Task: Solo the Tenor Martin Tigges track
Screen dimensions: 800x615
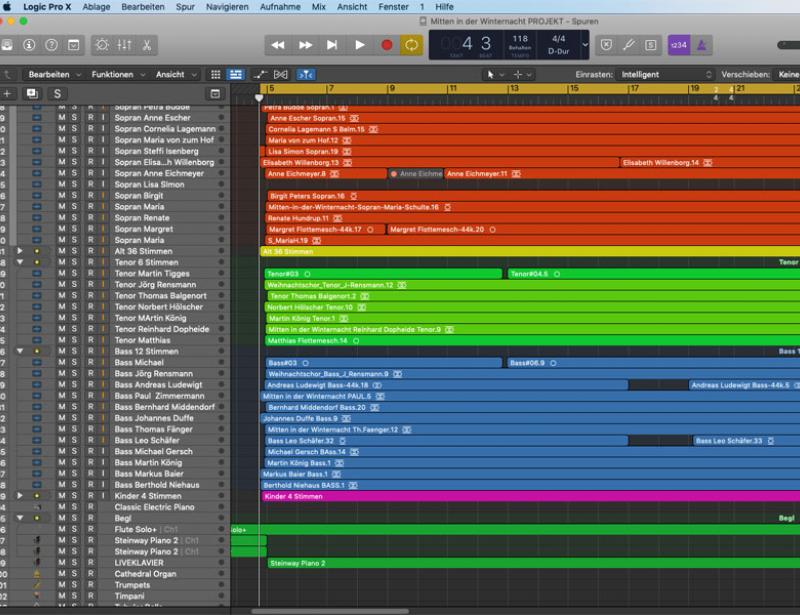Action: [75, 274]
